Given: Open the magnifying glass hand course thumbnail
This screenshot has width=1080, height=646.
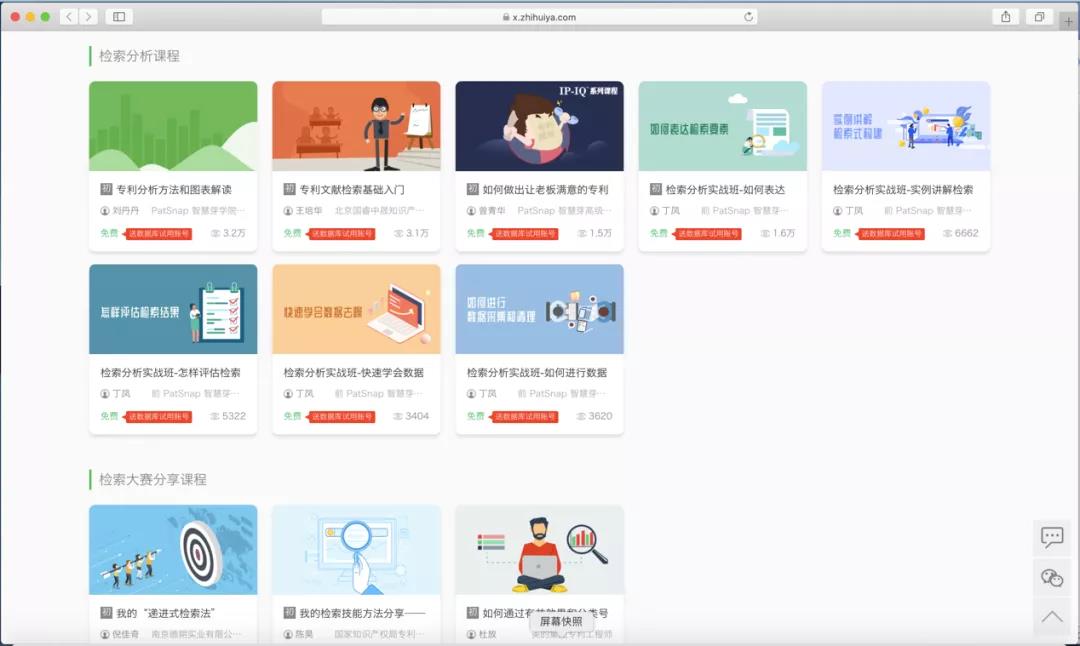Looking at the screenshot, I should pos(356,550).
